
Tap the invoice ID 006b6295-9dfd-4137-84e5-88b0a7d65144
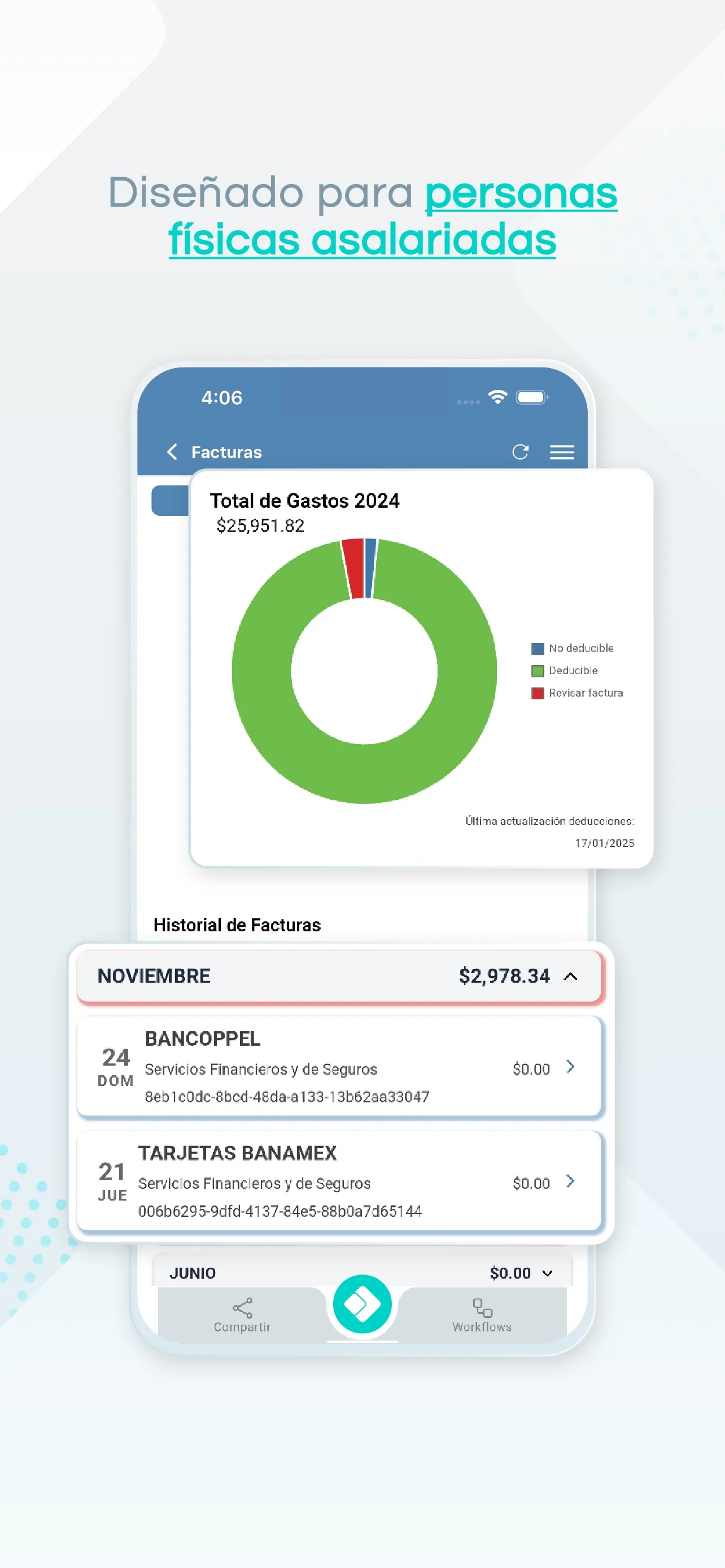click(280, 1211)
